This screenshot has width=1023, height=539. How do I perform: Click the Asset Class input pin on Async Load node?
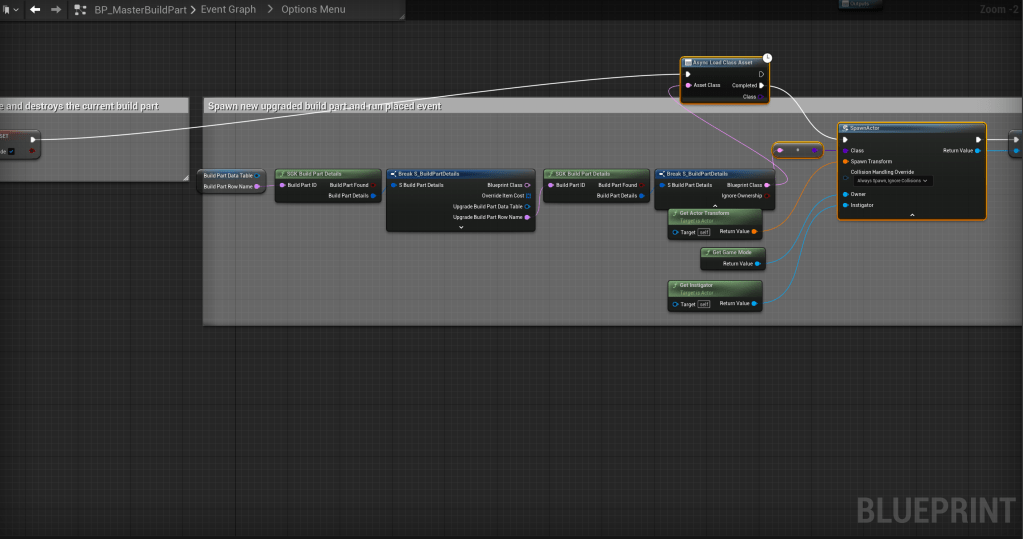coord(688,85)
